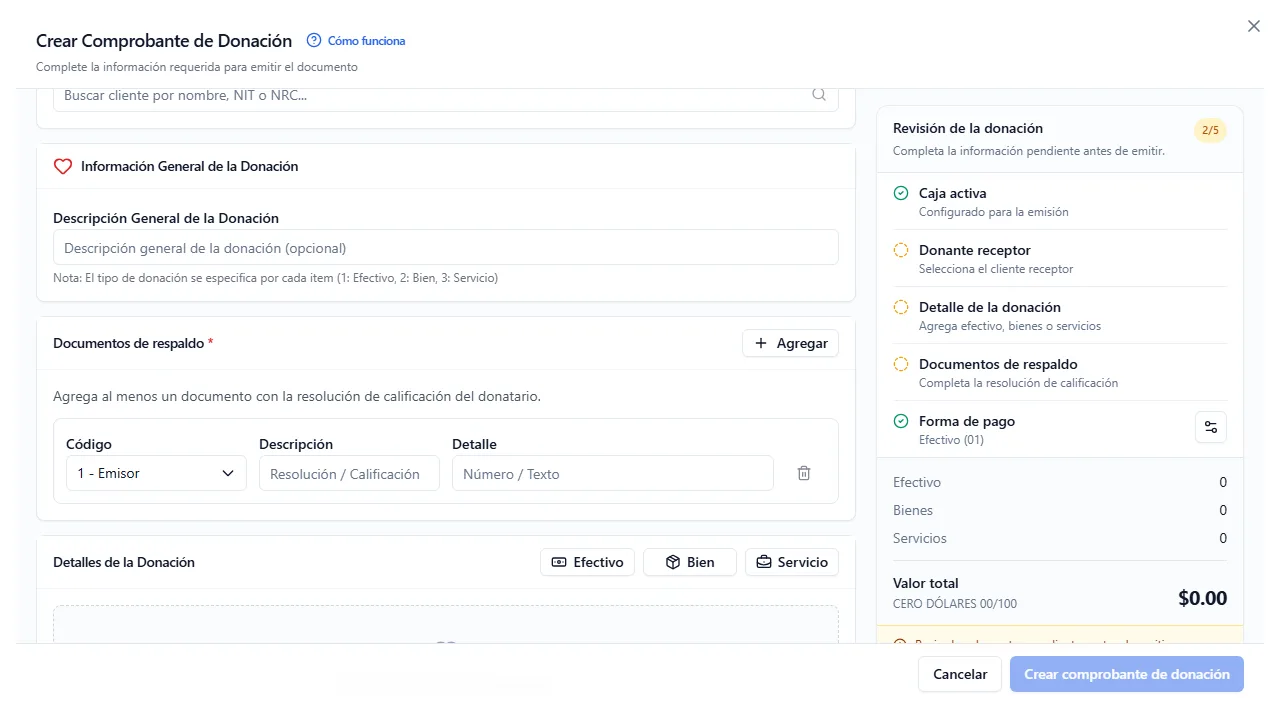Image resolution: width=1280 pixels, height=720 pixels.
Task: Click the Detalle de la donación pending icon
Action: click(x=901, y=307)
